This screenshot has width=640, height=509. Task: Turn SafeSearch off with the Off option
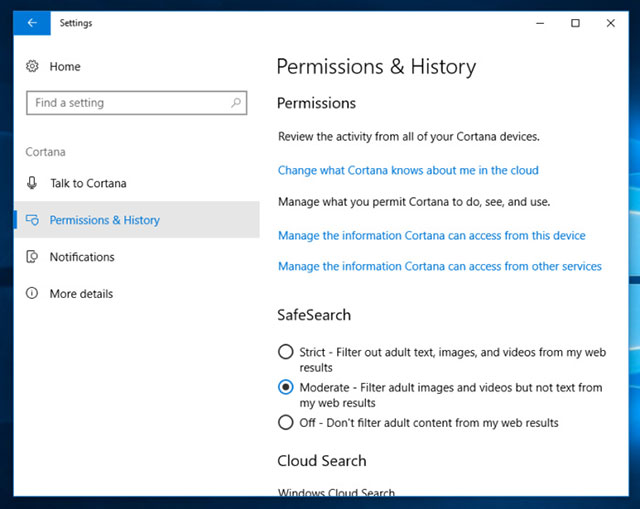pyautogui.click(x=286, y=422)
